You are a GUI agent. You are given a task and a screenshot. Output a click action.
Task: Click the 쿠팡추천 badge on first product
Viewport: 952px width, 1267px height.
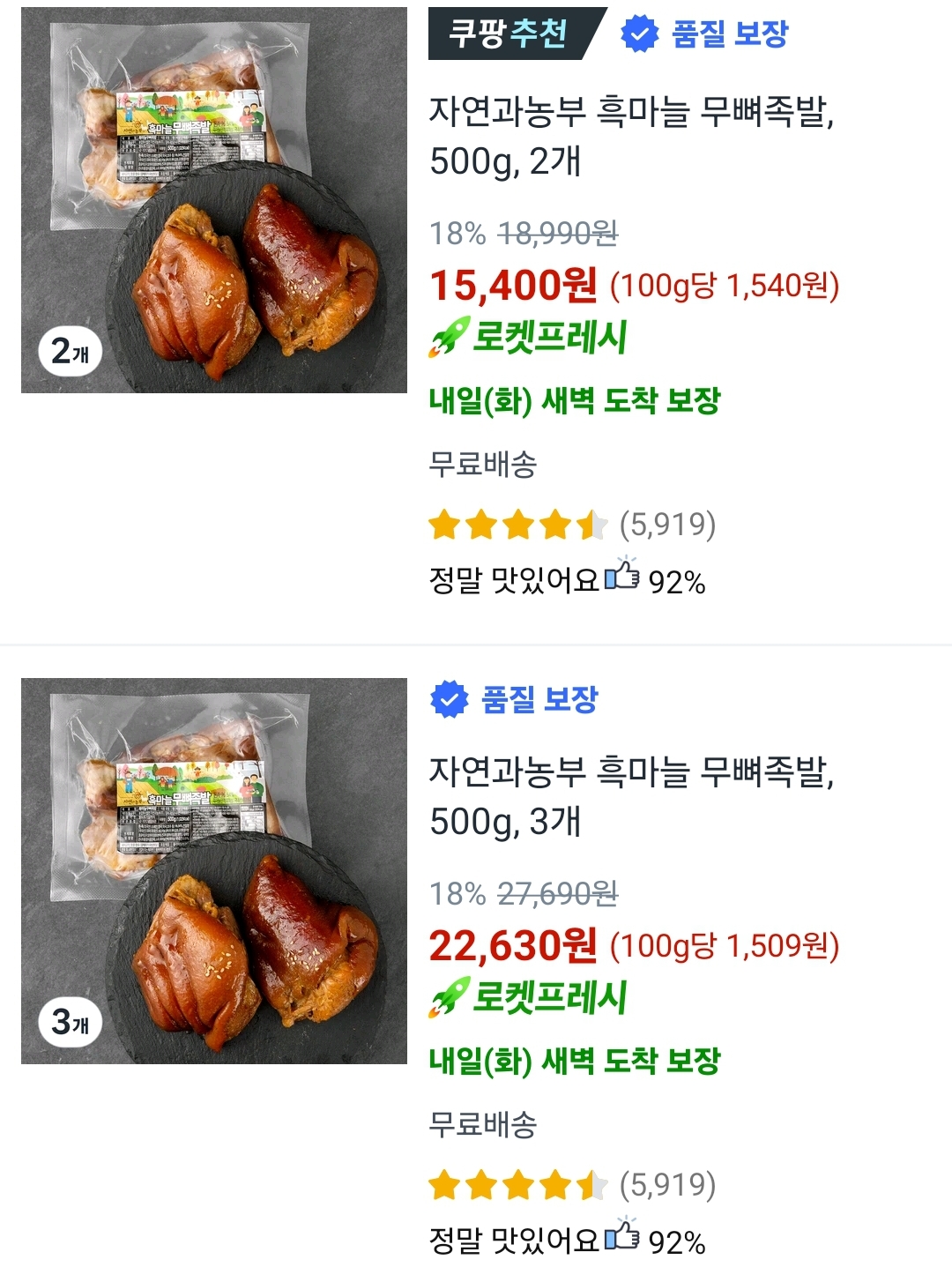pyautogui.click(x=509, y=34)
